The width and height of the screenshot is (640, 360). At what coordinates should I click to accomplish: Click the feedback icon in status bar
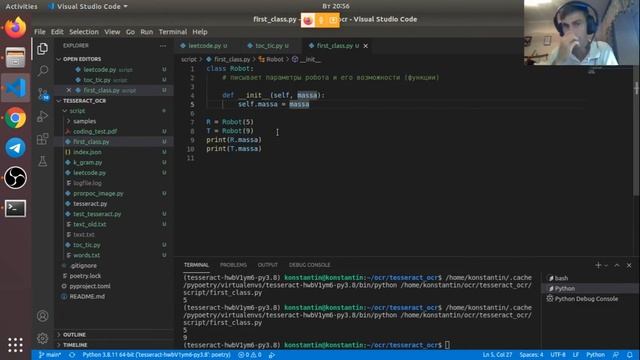coord(616,355)
